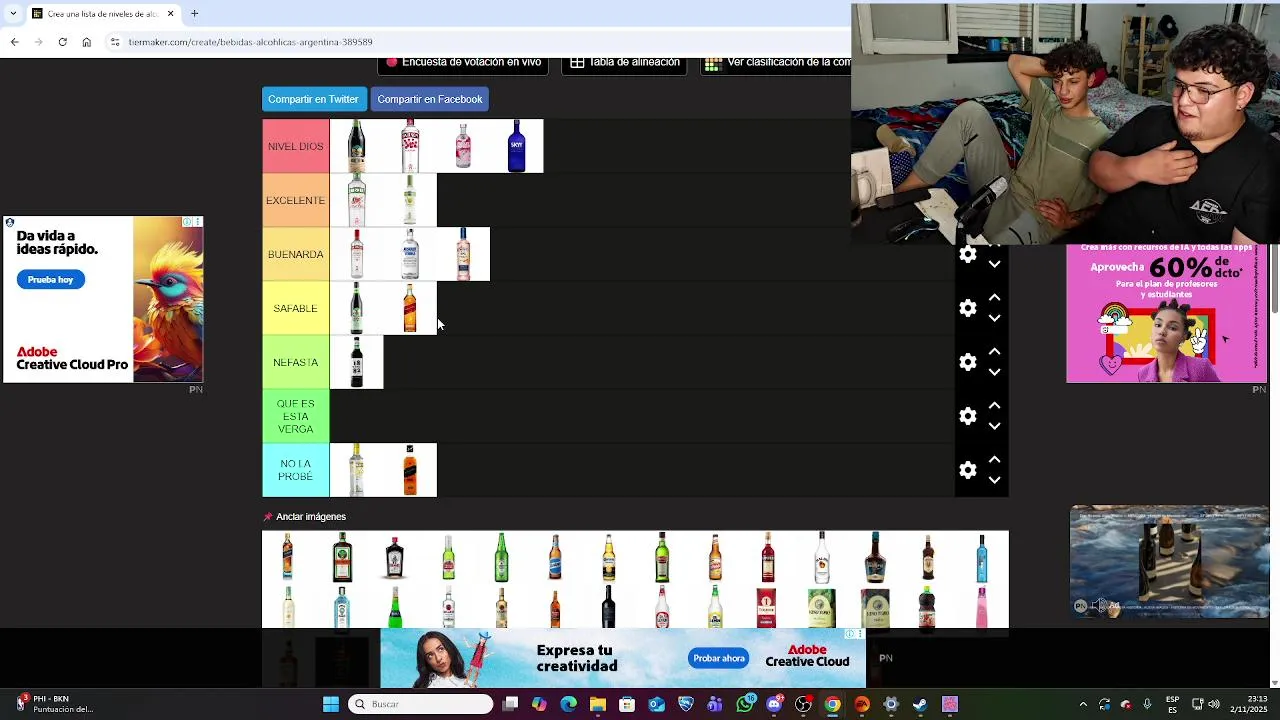Screen dimensions: 1280x720
Task: Open WhatsApp from taskbar
Action: click(x=745, y=704)
